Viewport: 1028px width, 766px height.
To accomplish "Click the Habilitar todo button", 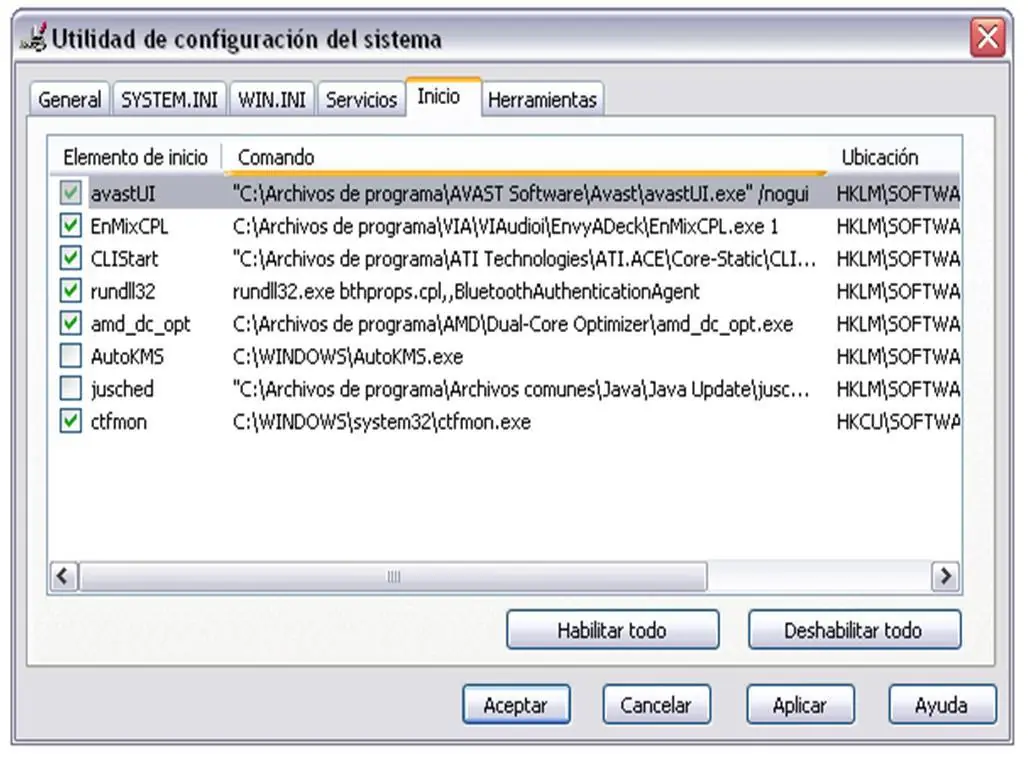I will 612,630.
